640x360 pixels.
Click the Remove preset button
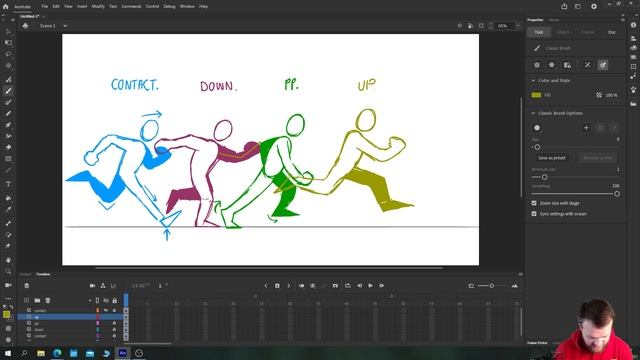click(598, 158)
